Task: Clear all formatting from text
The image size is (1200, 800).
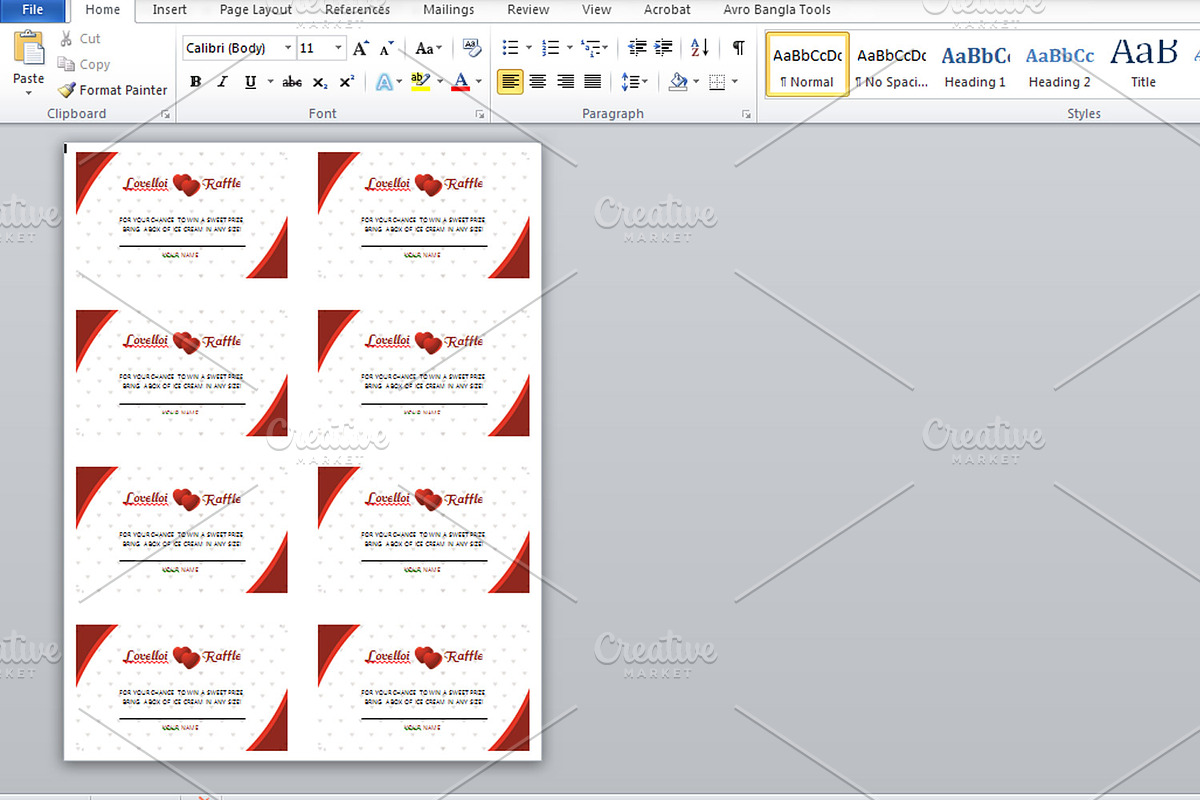Action: click(x=472, y=48)
